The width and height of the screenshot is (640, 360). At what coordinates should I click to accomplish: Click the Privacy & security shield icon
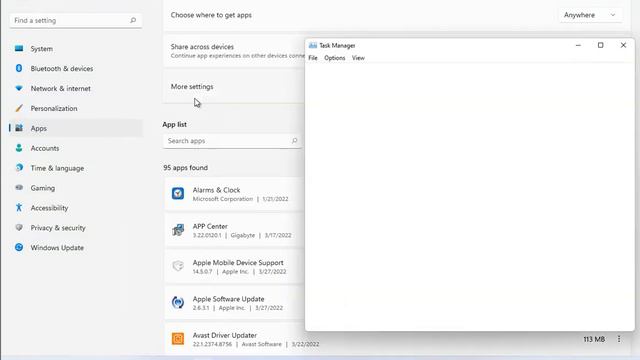[19, 227]
